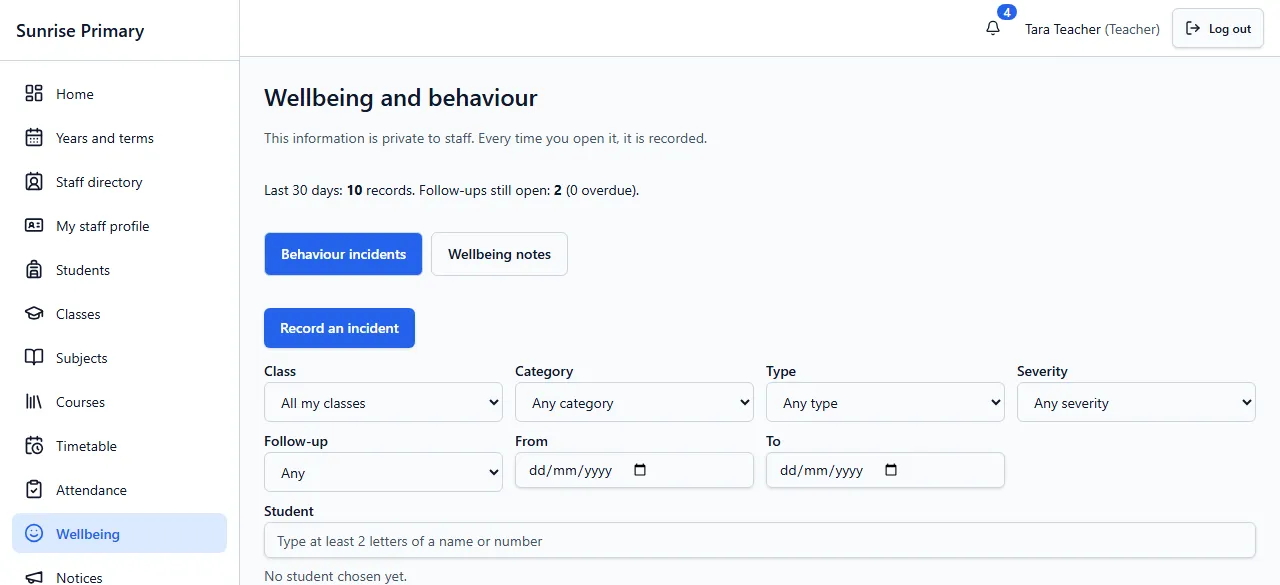Image resolution: width=1280 pixels, height=585 pixels.
Task: Click the Sunrise Primary school title
Action: pyautogui.click(x=80, y=30)
